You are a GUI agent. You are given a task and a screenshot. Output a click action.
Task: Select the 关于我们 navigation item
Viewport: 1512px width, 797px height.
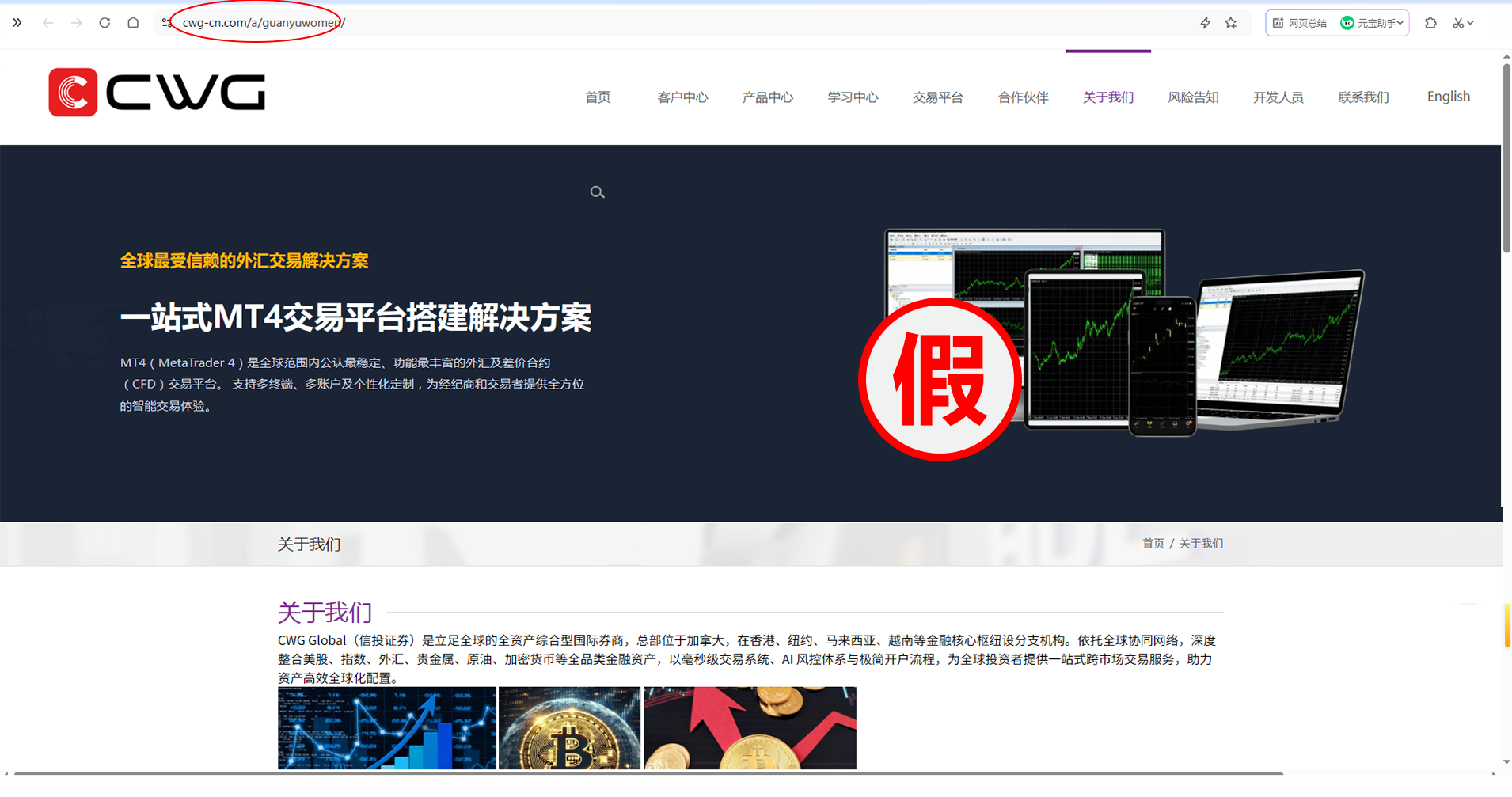point(1108,97)
